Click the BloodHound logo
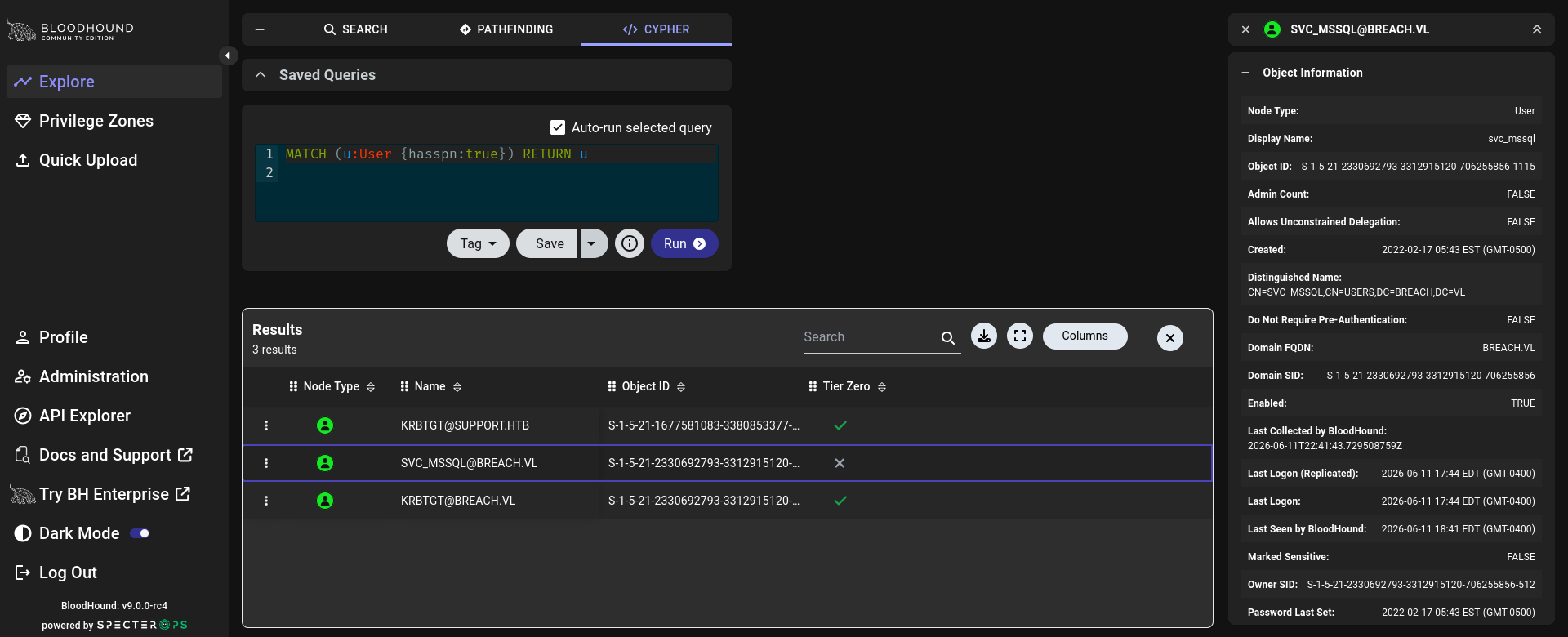1568x637 pixels. pos(70,30)
